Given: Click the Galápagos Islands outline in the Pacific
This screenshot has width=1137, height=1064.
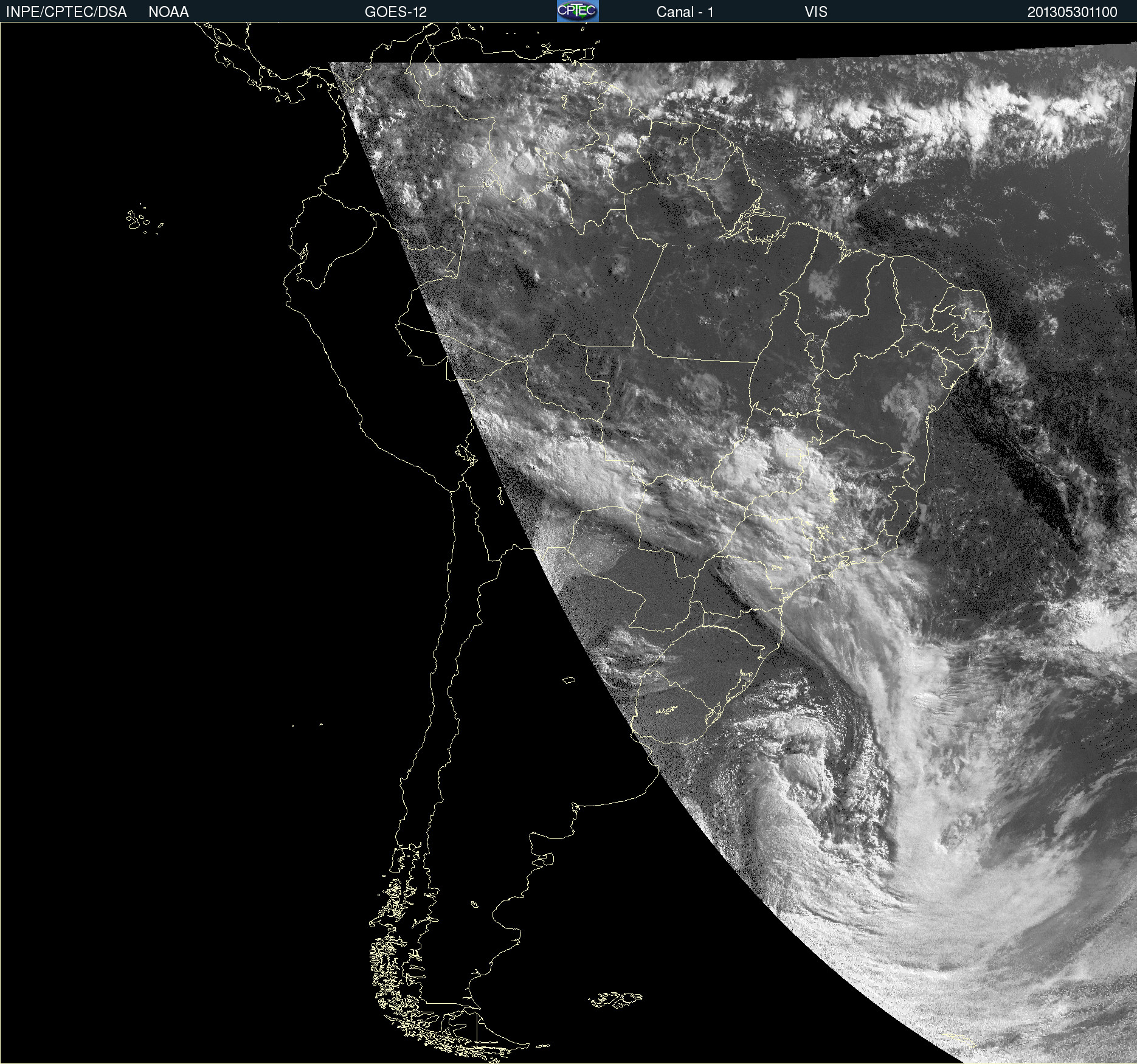Looking at the screenshot, I should pos(139,220).
